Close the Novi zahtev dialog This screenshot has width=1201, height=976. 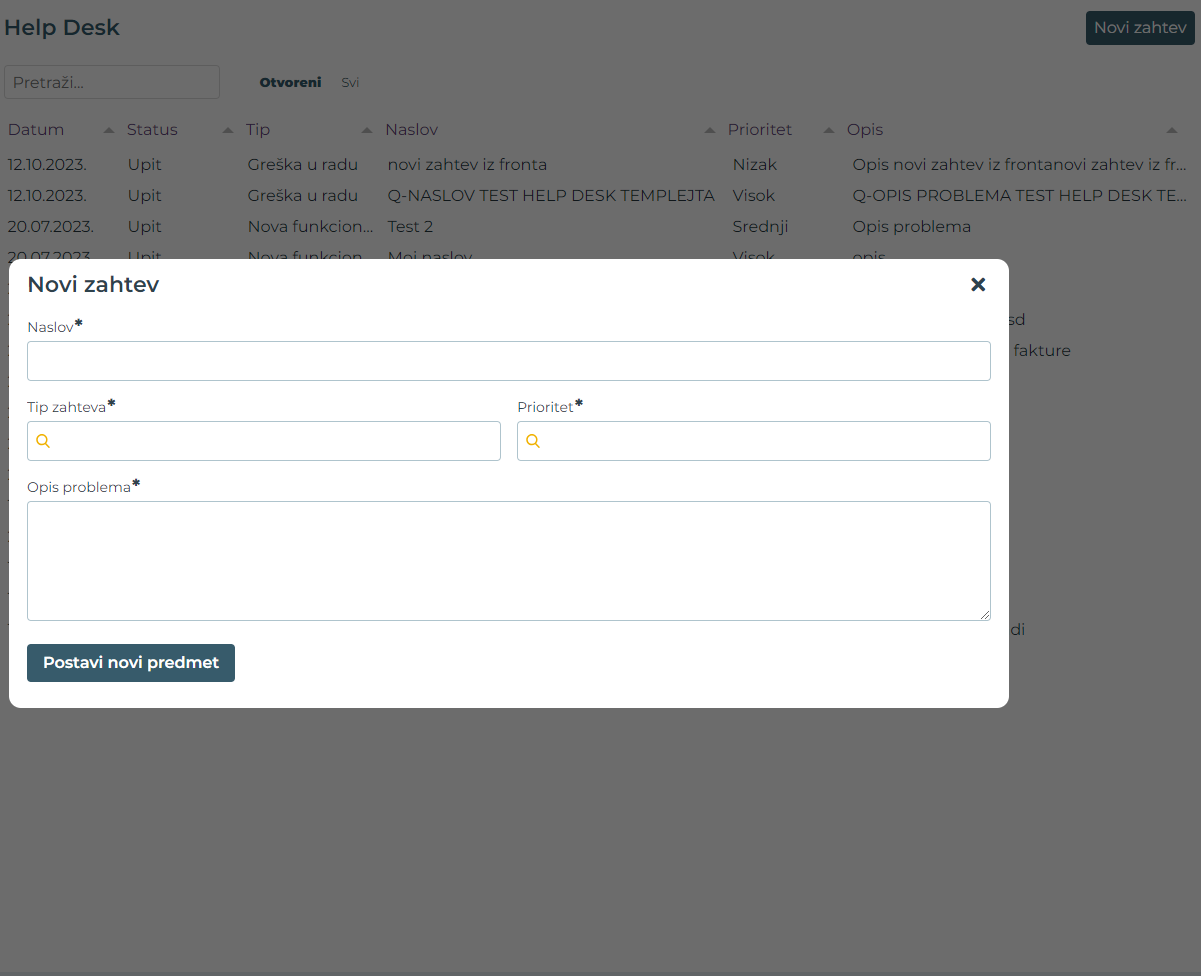point(978,285)
